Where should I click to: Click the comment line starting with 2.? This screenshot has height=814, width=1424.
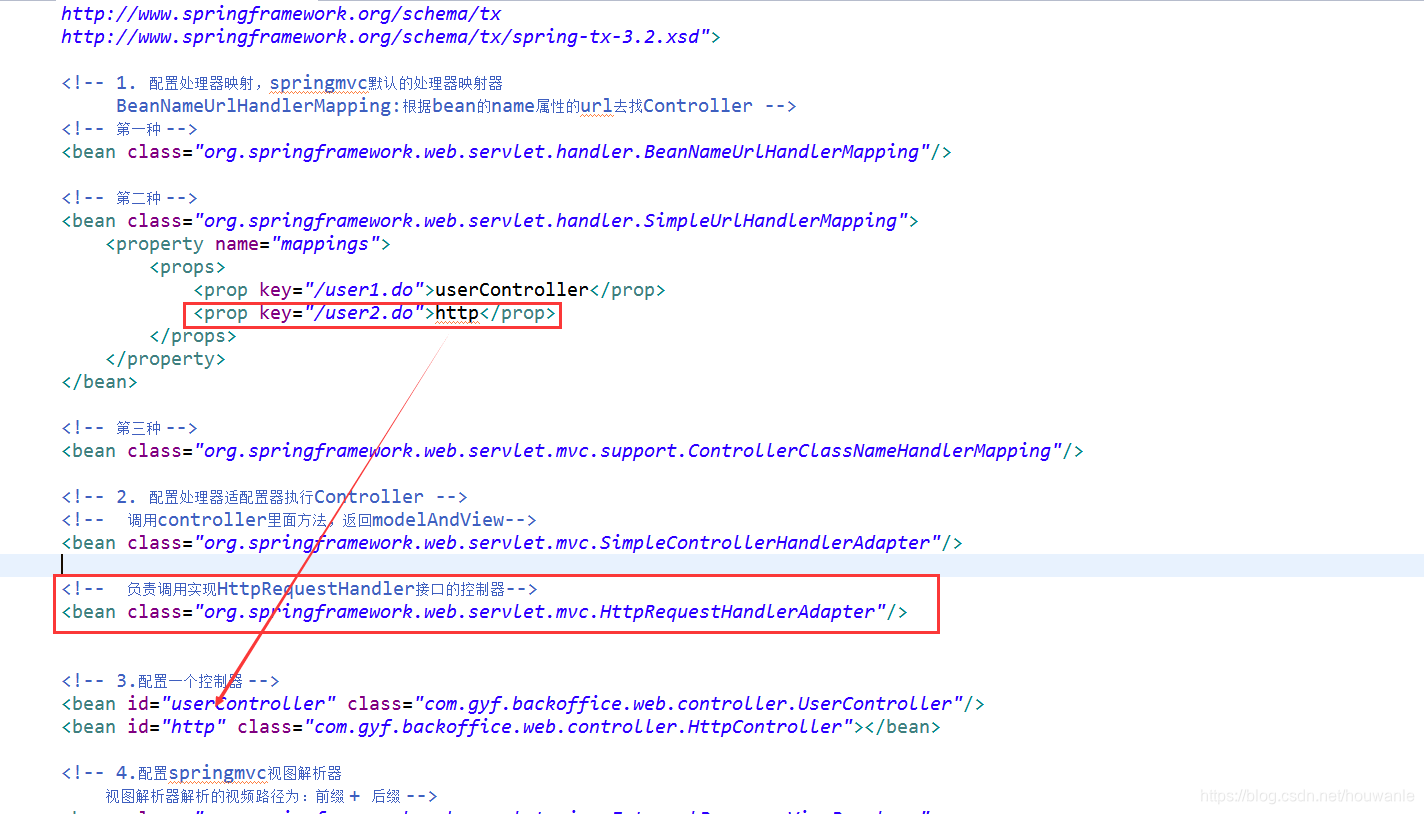[x=264, y=497]
